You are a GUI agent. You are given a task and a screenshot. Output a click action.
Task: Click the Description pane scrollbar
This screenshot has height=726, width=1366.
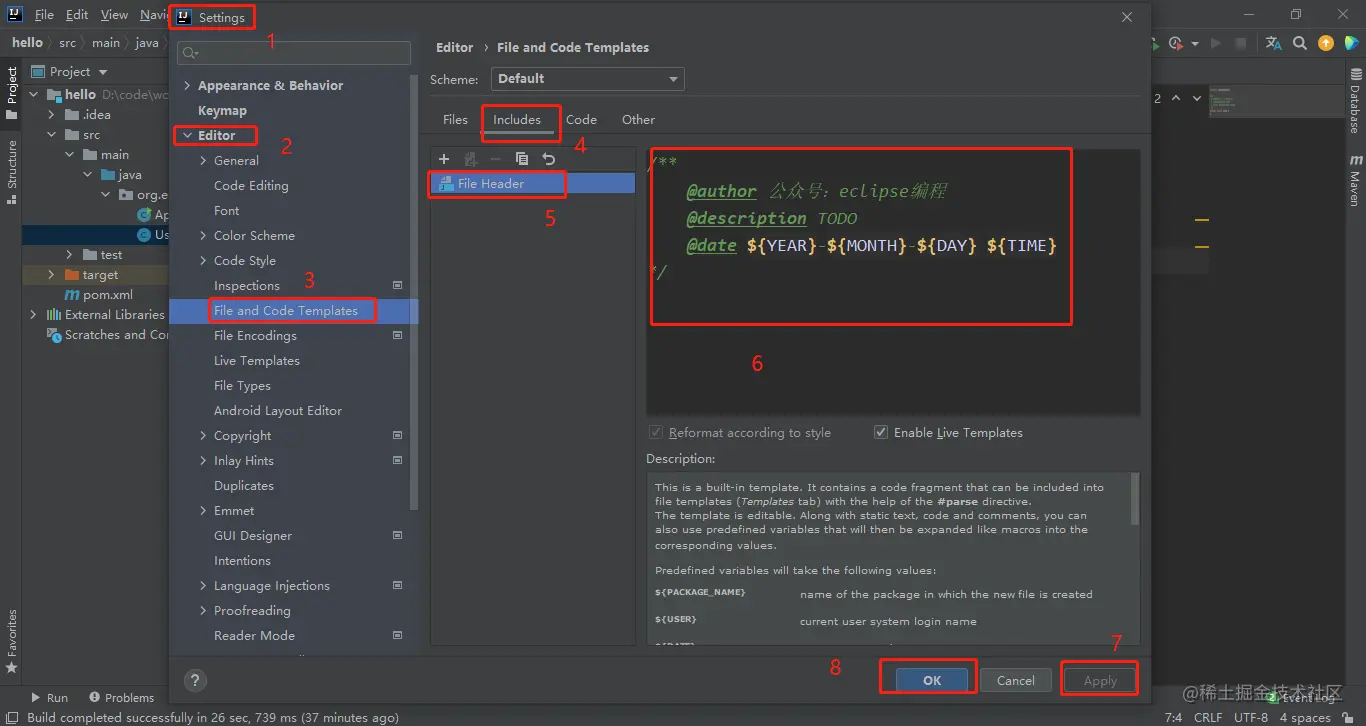point(1135,499)
